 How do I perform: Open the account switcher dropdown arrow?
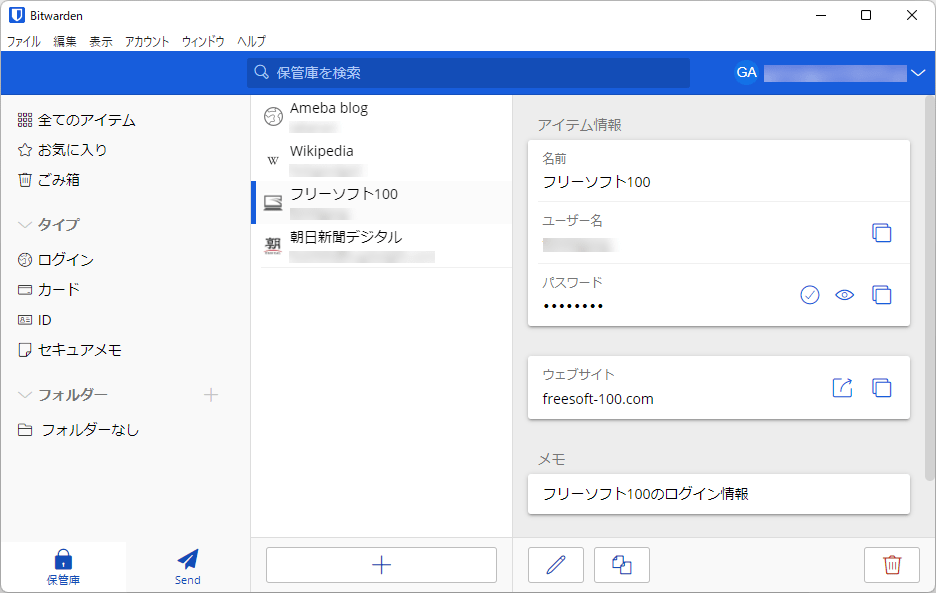pyautogui.click(x=917, y=73)
